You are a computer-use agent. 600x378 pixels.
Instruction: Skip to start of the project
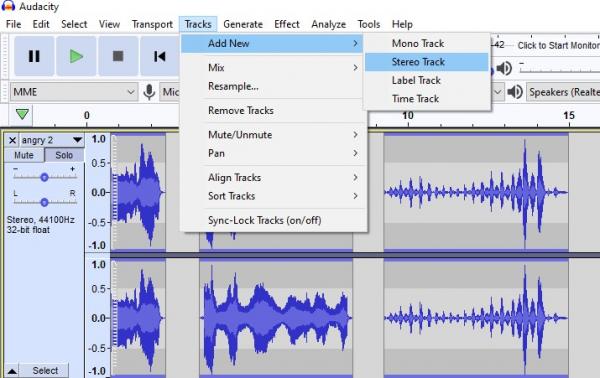(x=160, y=56)
